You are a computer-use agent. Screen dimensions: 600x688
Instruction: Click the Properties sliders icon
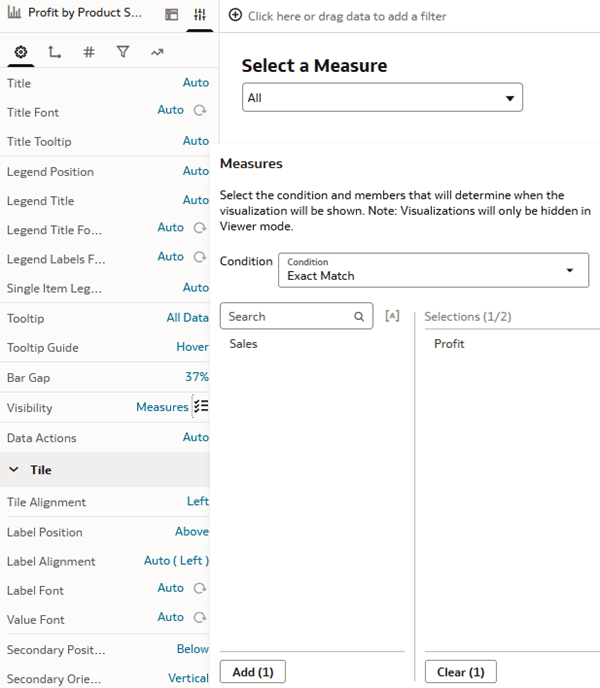click(200, 15)
